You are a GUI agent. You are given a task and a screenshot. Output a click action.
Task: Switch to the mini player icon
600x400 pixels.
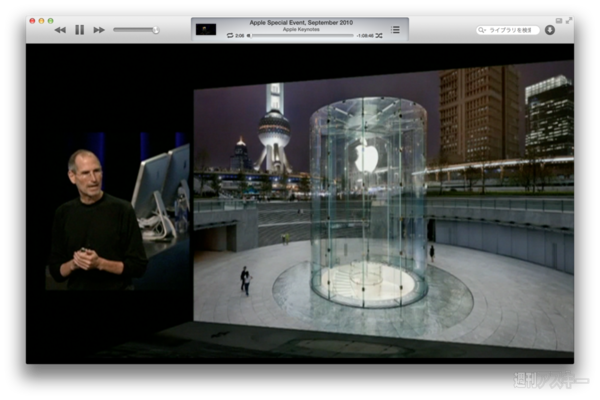559,21
